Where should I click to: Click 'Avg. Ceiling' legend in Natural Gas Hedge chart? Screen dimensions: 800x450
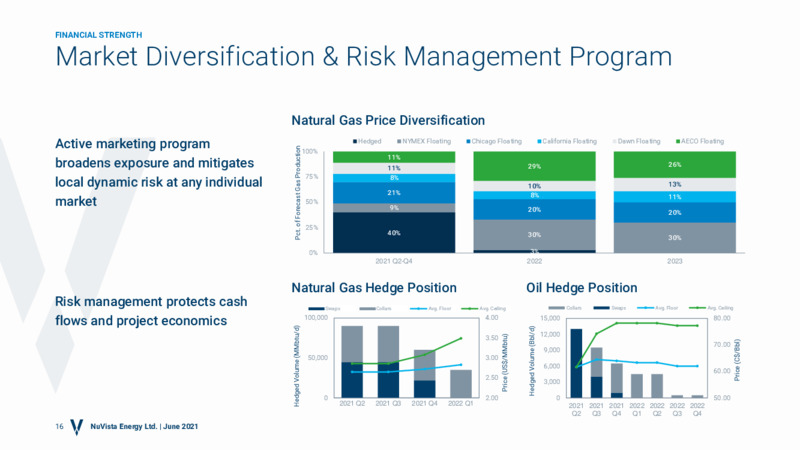[484, 308]
